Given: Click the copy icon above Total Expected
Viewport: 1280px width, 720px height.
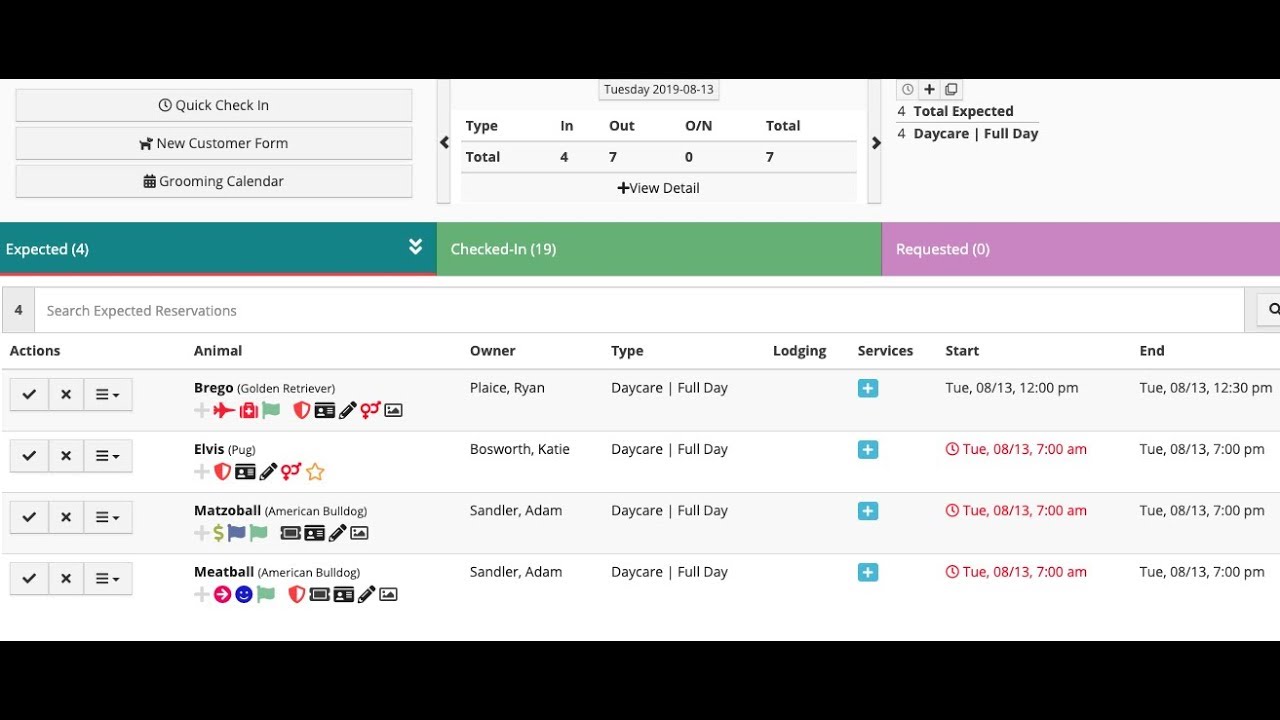Looking at the screenshot, I should click(x=951, y=89).
